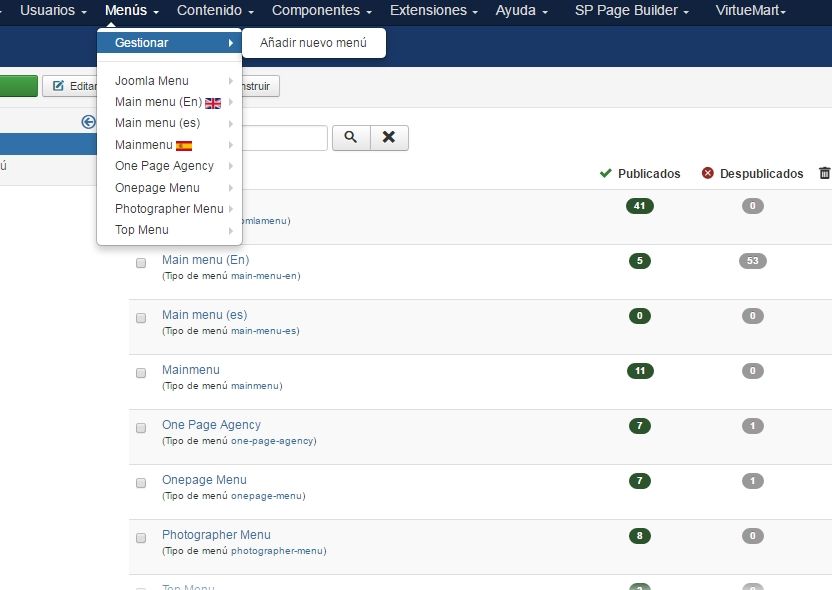Viewport: 832px width, 590px height.
Task: Open the Onepage Menu list link
Action: coord(204,480)
